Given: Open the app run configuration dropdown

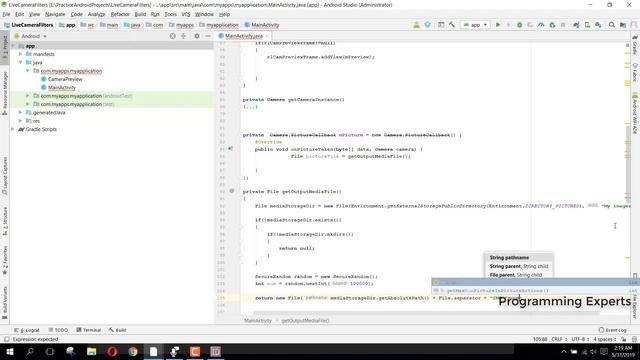Looking at the screenshot, I should tap(476, 25).
